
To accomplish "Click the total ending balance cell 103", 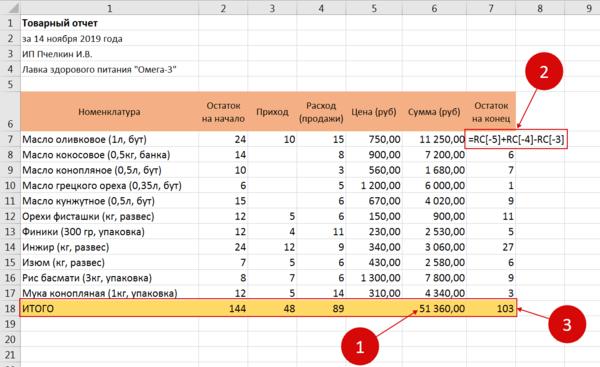I will pyautogui.click(x=491, y=308).
